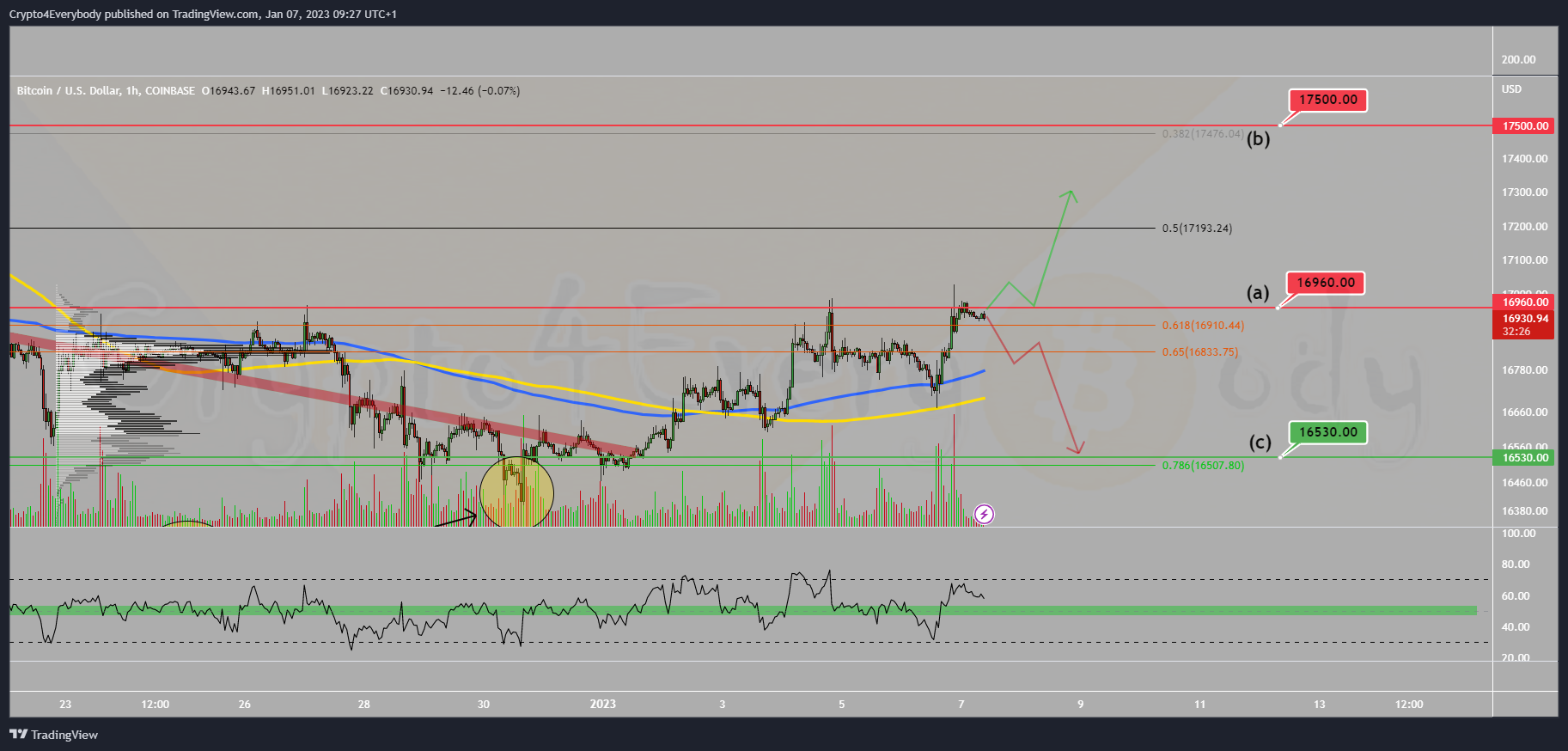Click the 100.00 RSI axis label
The image size is (1568, 751).
[x=1518, y=534]
